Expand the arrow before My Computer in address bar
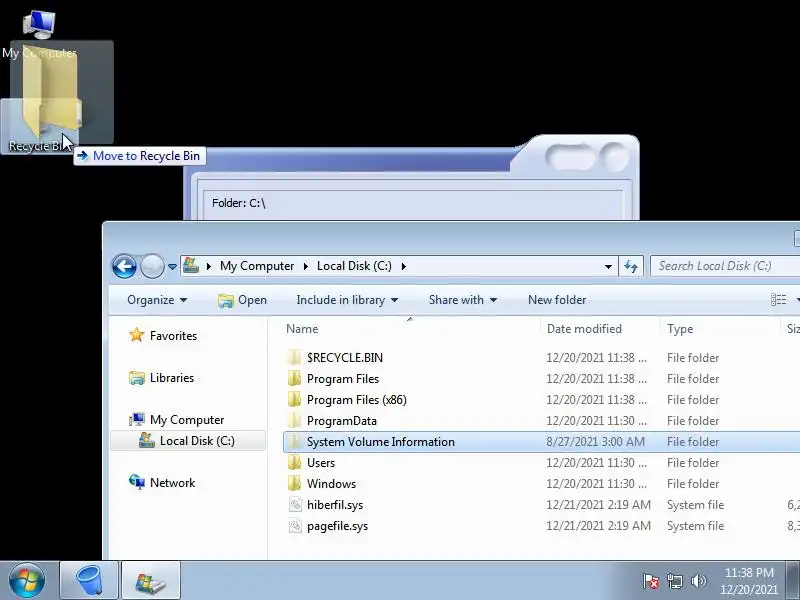Viewport: 800px width, 600px height. tap(209, 266)
